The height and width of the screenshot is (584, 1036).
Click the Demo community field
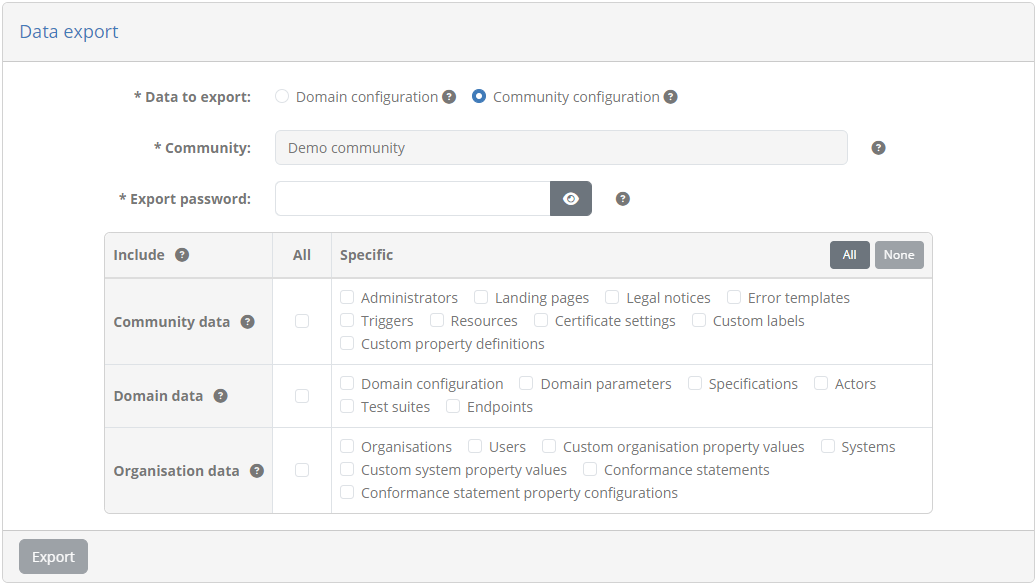562,148
